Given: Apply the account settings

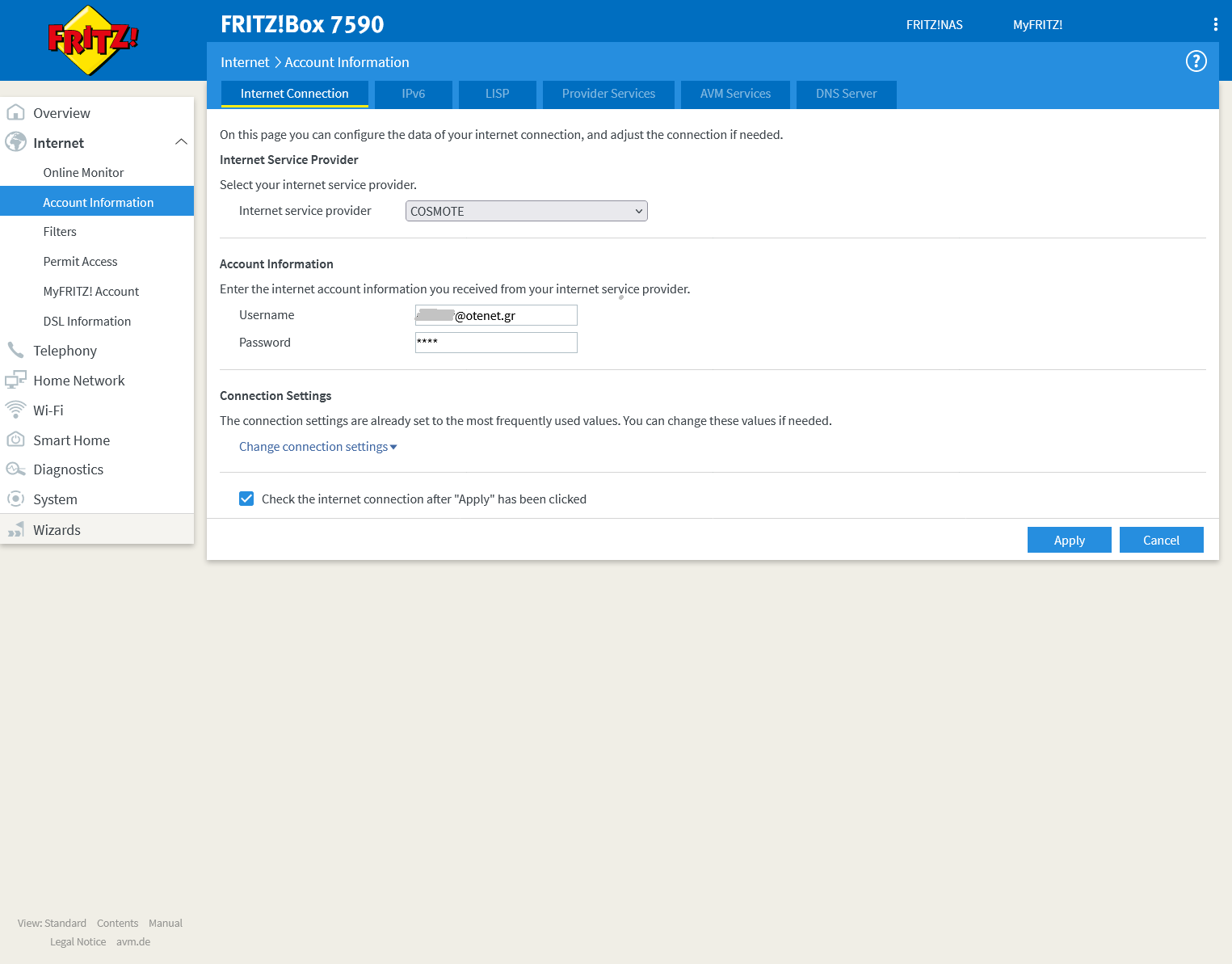Looking at the screenshot, I should 1070,540.
